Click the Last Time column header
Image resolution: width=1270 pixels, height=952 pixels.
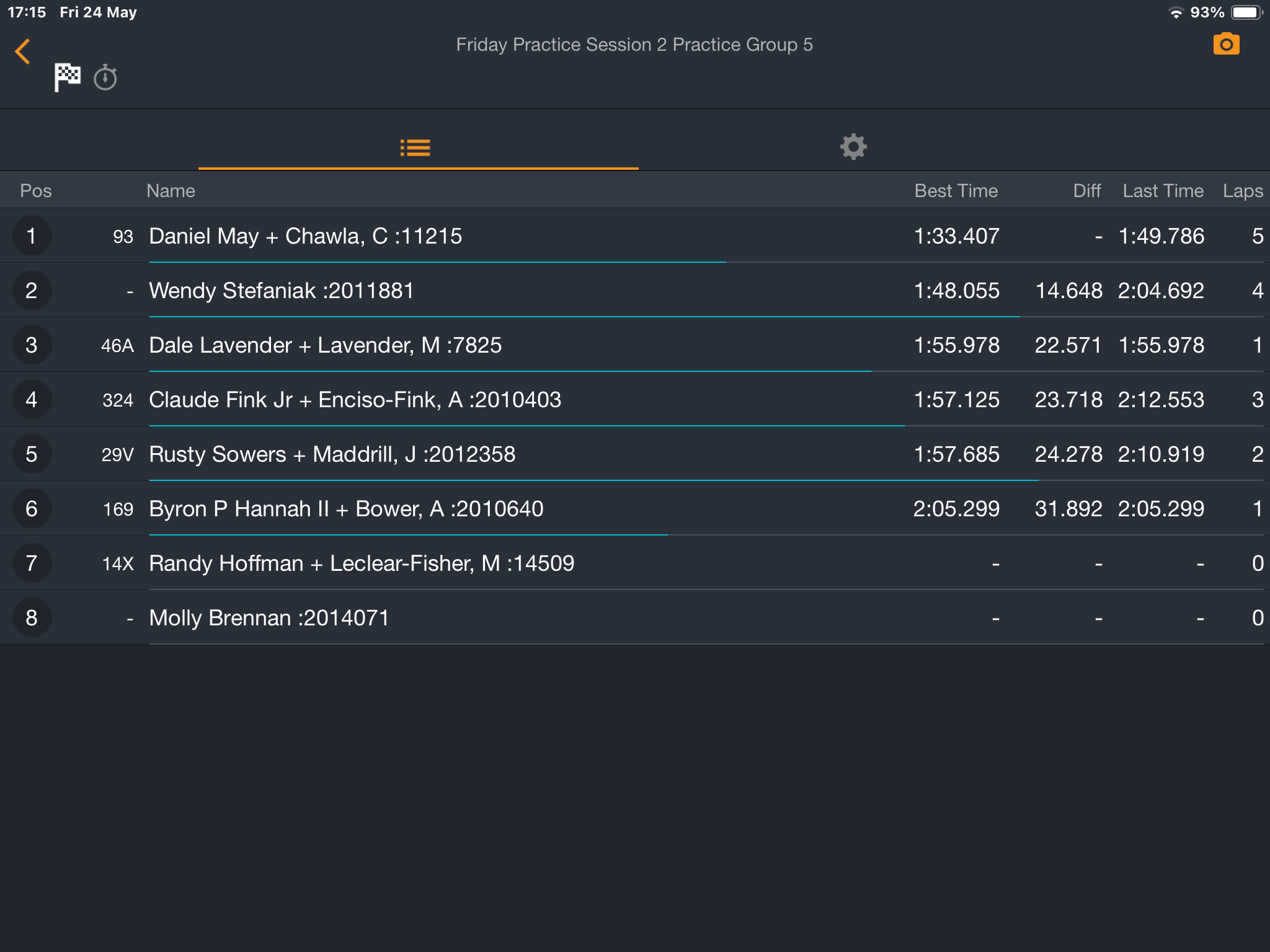pyautogui.click(x=1163, y=191)
